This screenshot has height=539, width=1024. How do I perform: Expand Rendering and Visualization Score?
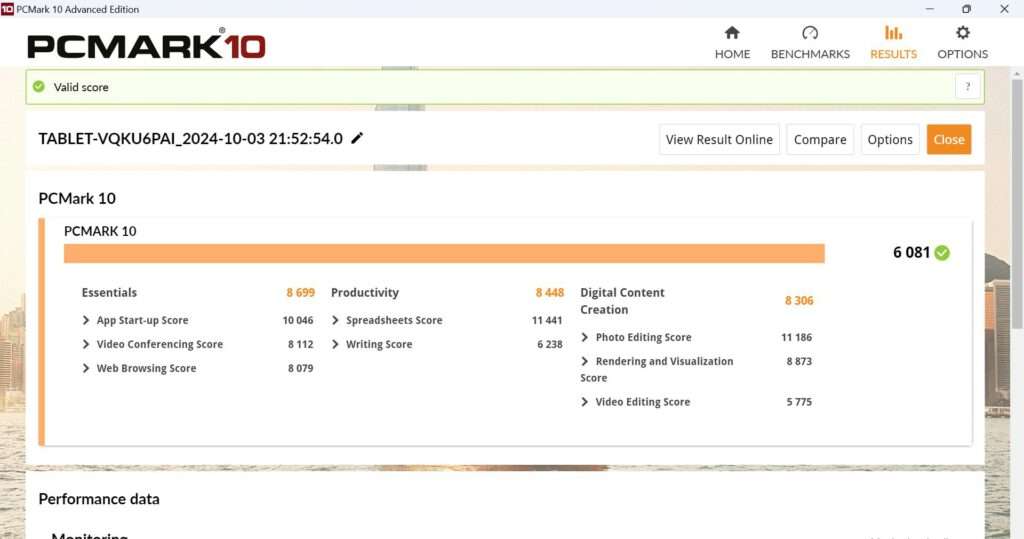586,362
